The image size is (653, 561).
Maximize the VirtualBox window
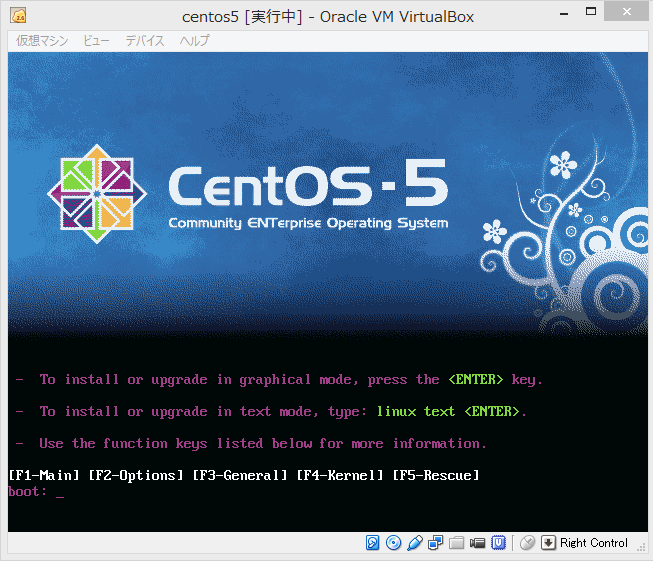pos(591,12)
